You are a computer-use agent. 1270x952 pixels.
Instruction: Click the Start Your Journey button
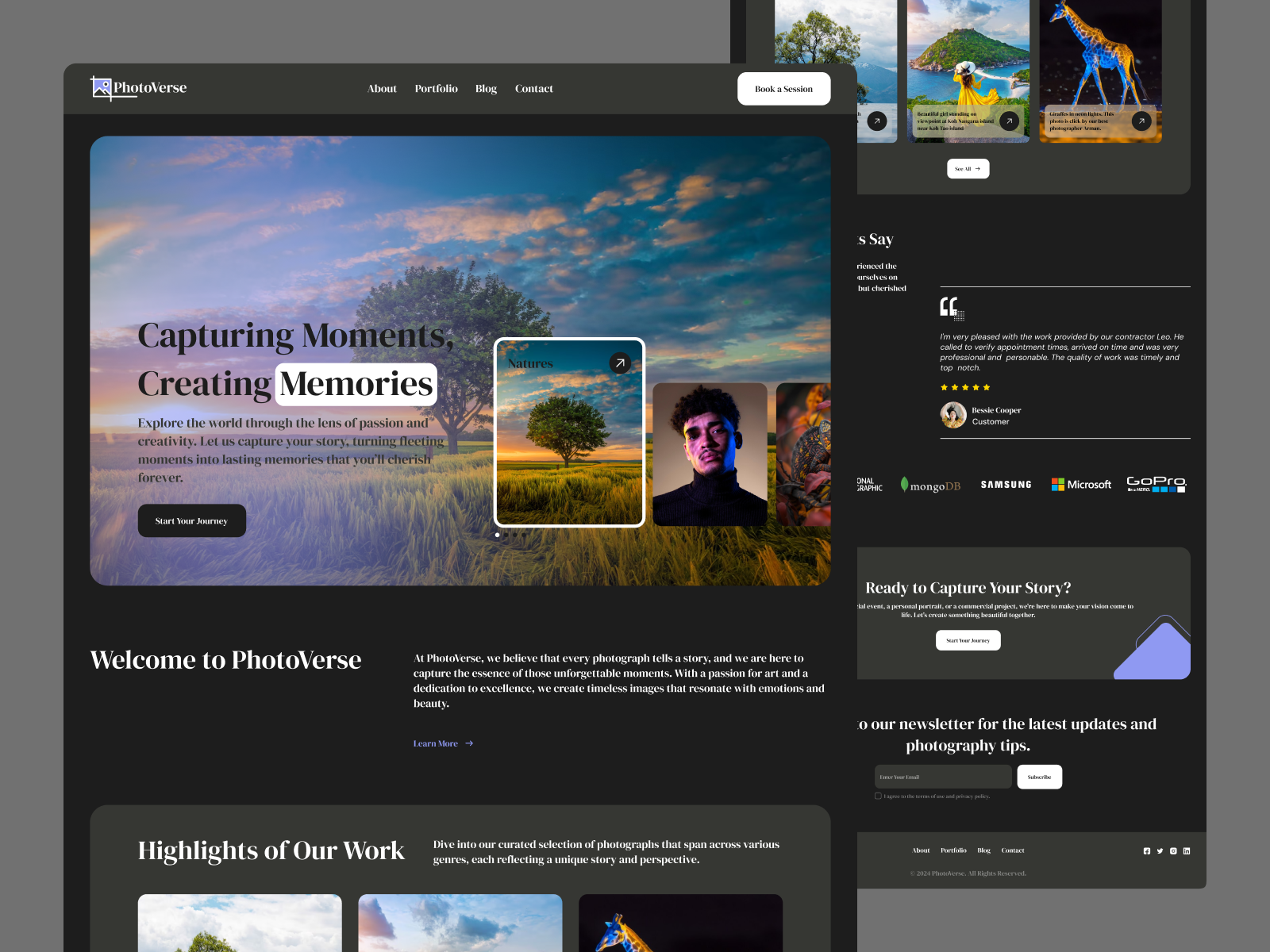(x=191, y=520)
